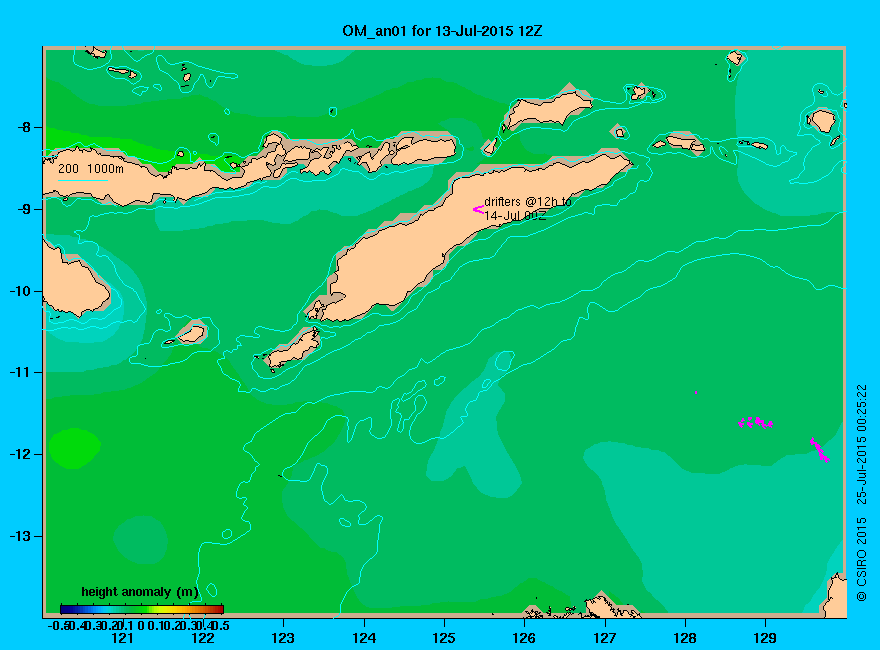This screenshot has height=650, width=880.
Task: Click the diagonal magenta drifter track at the eastern edge
Action: (820, 450)
